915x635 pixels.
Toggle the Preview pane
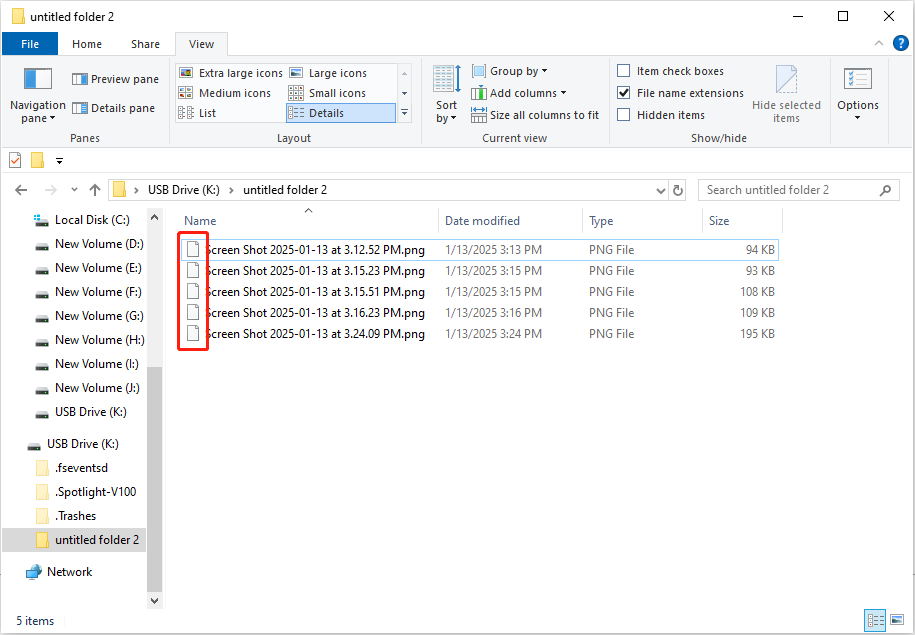116,79
